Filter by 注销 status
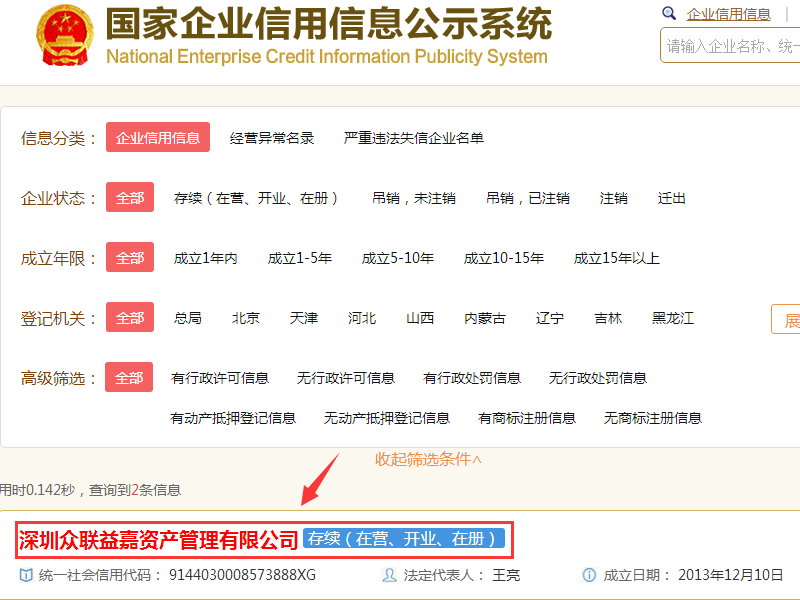 pyautogui.click(x=613, y=198)
